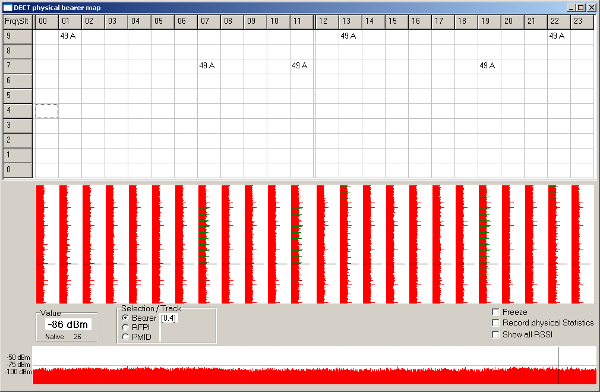Click the vertical cursor marker in bottom RSSI graph
This screenshot has height=392, width=600.
tap(558, 365)
